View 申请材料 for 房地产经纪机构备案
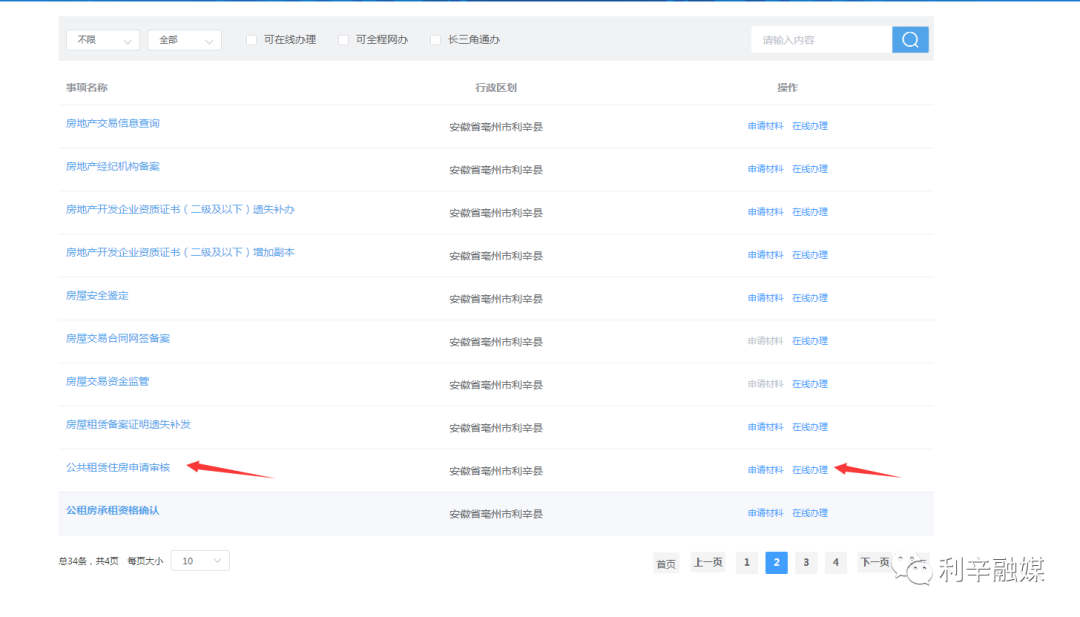The image size is (1080, 617). pyautogui.click(x=765, y=169)
